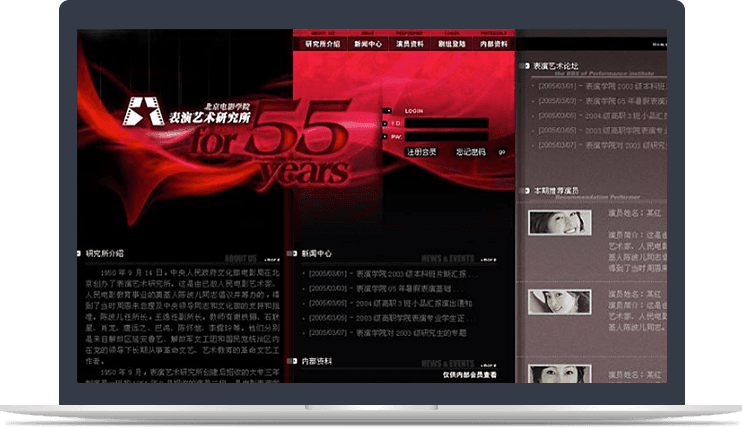Viewport: 742px width, 429px height.
Task: Click the bullet icon next to 本期推荐演员
Action: [x=526, y=190]
